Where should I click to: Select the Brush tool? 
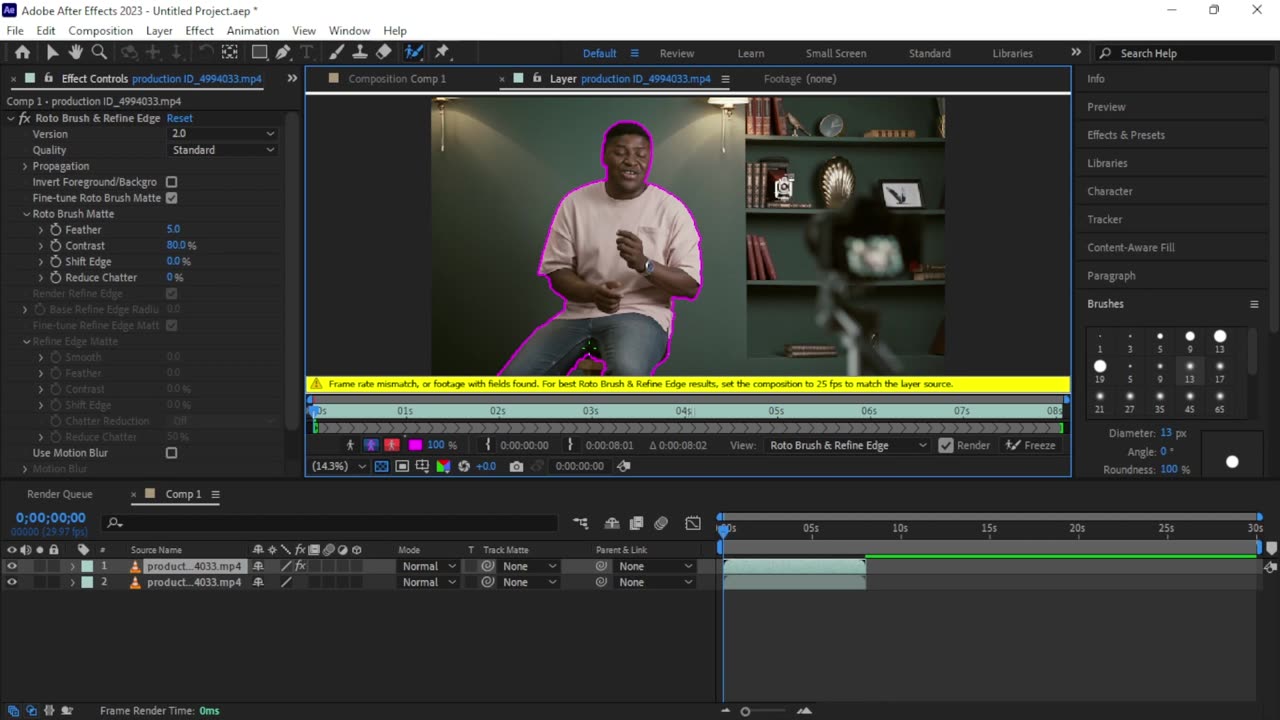(337, 53)
